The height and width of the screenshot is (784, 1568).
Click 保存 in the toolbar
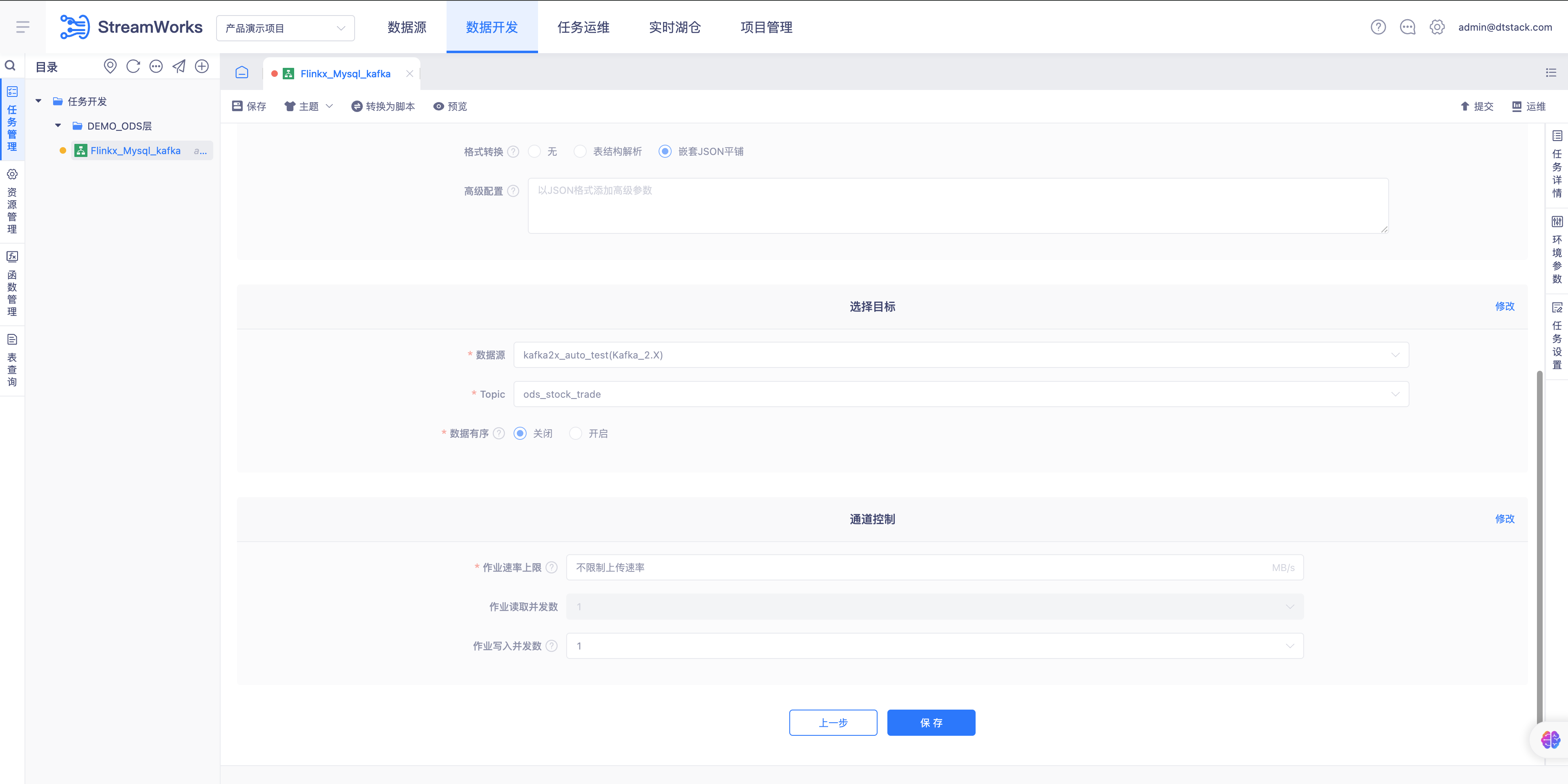pyautogui.click(x=249, y=106)
